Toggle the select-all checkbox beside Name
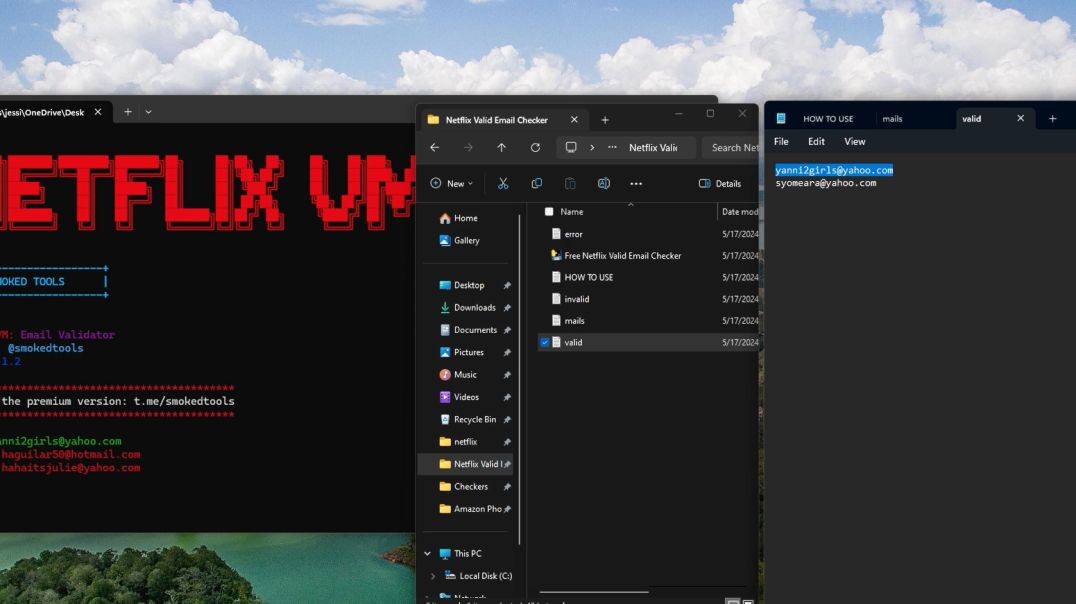1076x604 pixels. (549, 211)
